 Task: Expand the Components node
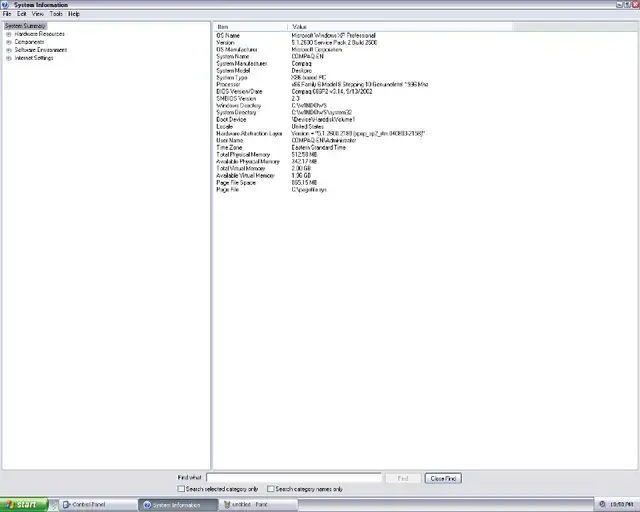[9, 42]
